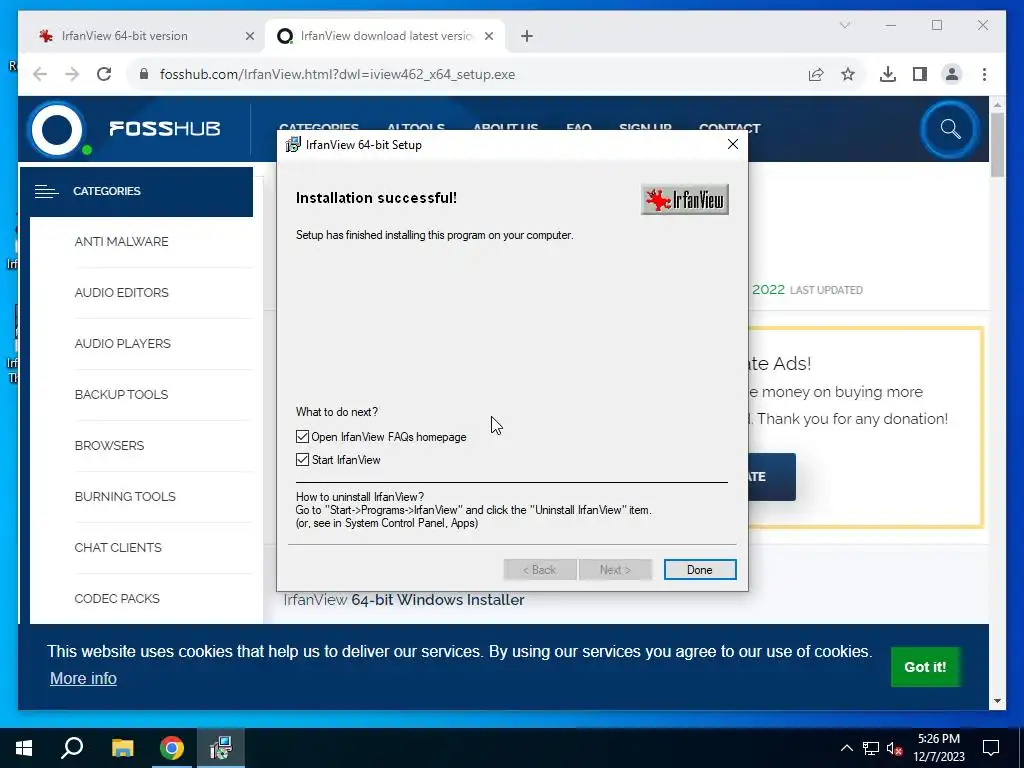Open More info cookie link
Screen dimensions: 1024x768
tap(83, 679)
